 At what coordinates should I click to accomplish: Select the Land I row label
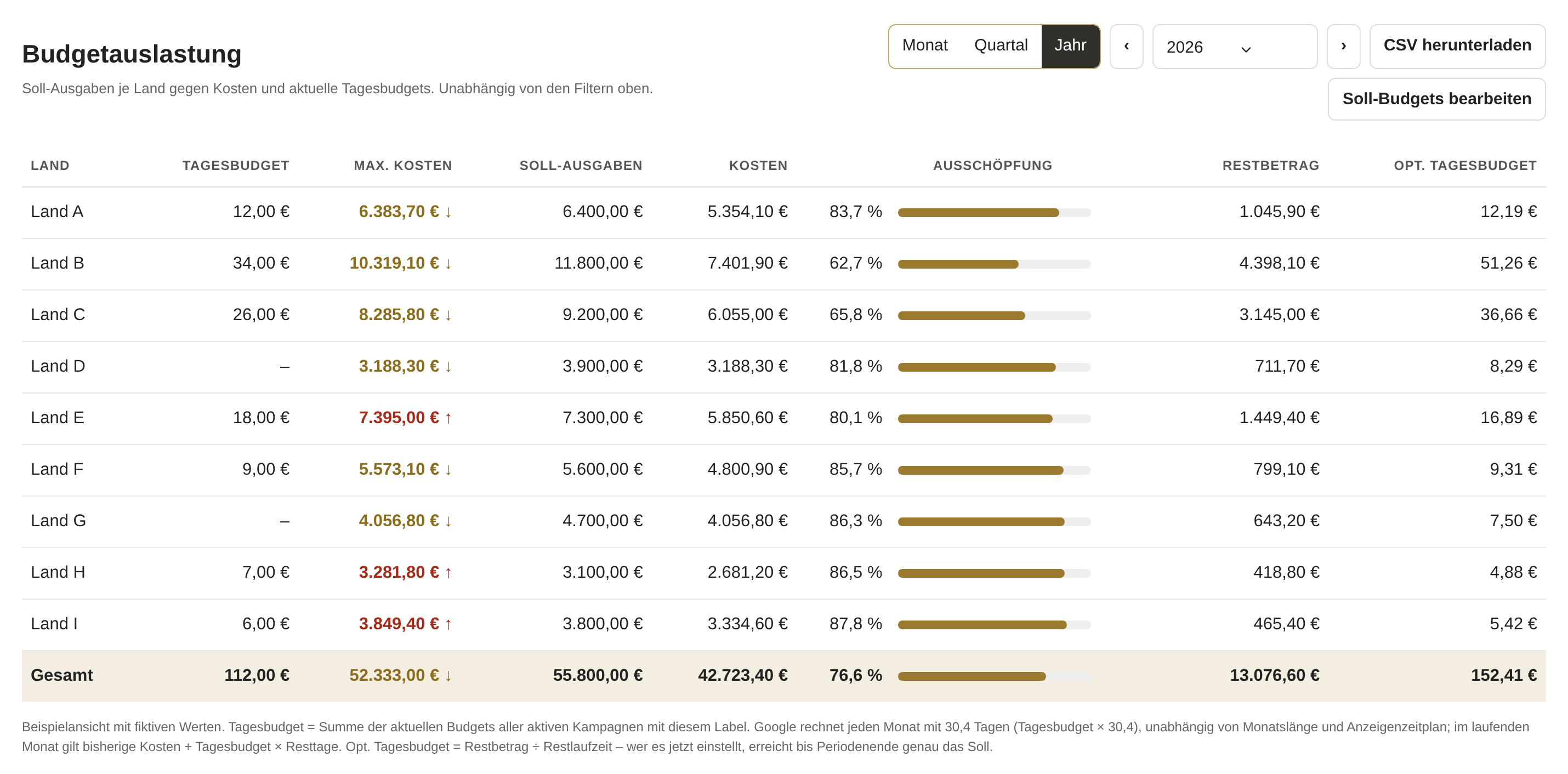(54, 624)
